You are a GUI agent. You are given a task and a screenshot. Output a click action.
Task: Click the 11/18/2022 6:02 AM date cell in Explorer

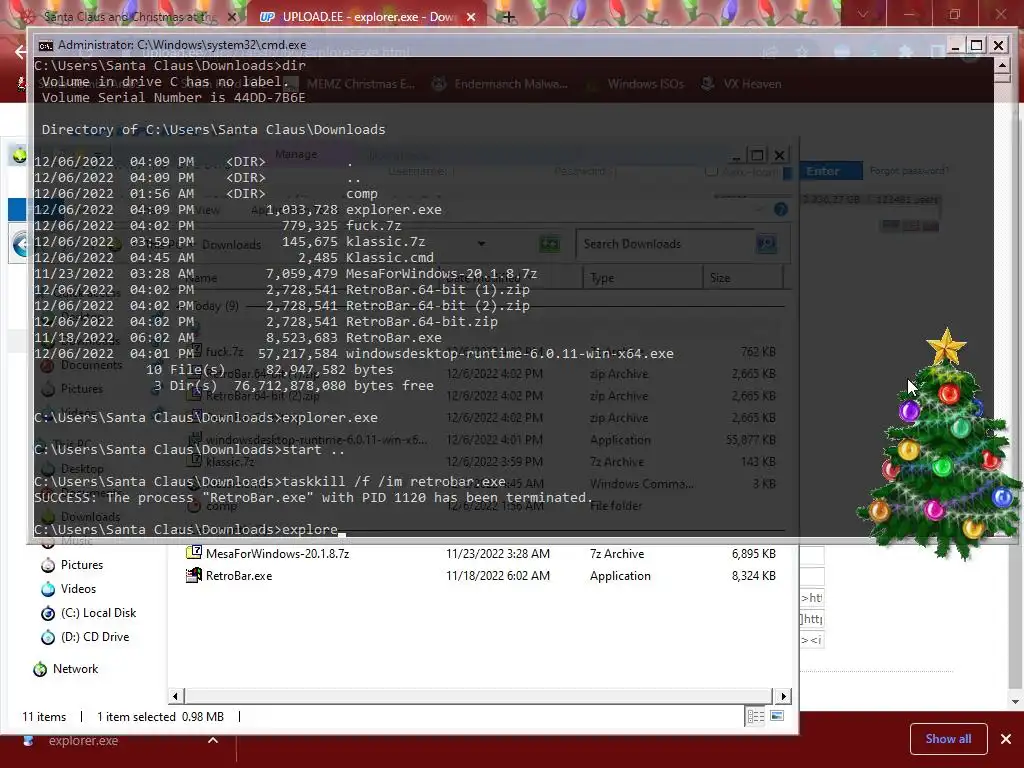(498, 576)
